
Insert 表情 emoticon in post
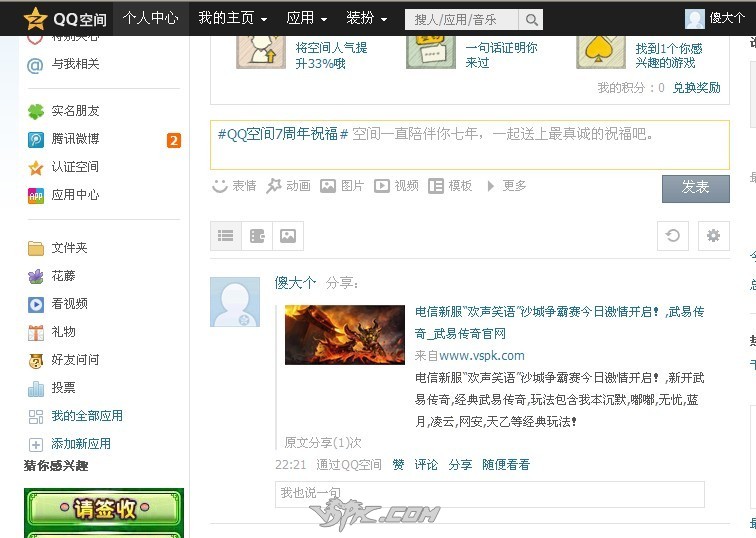[x=234, y=186]
